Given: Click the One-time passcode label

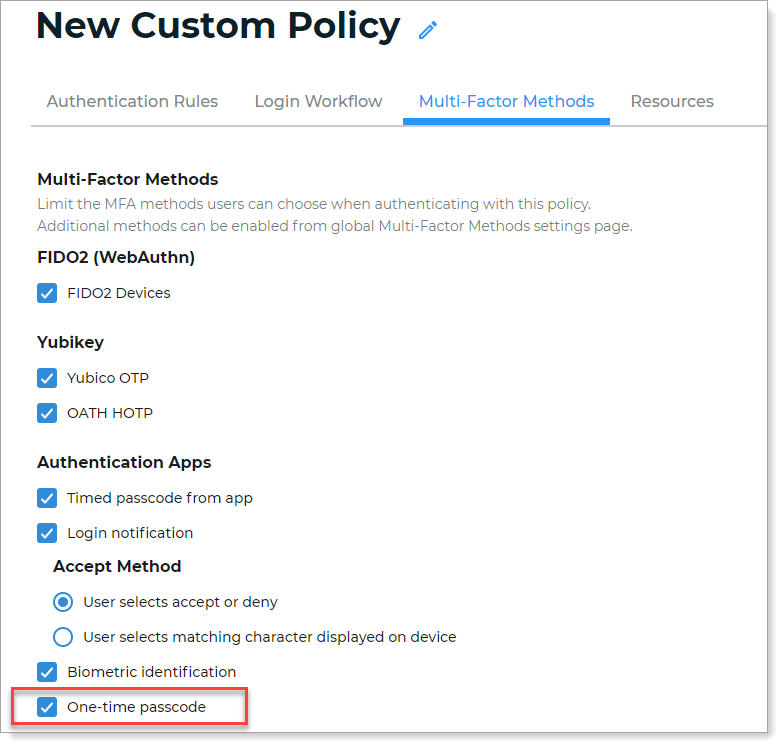Looking at the screenshot, I should click(x=136, y=707).
